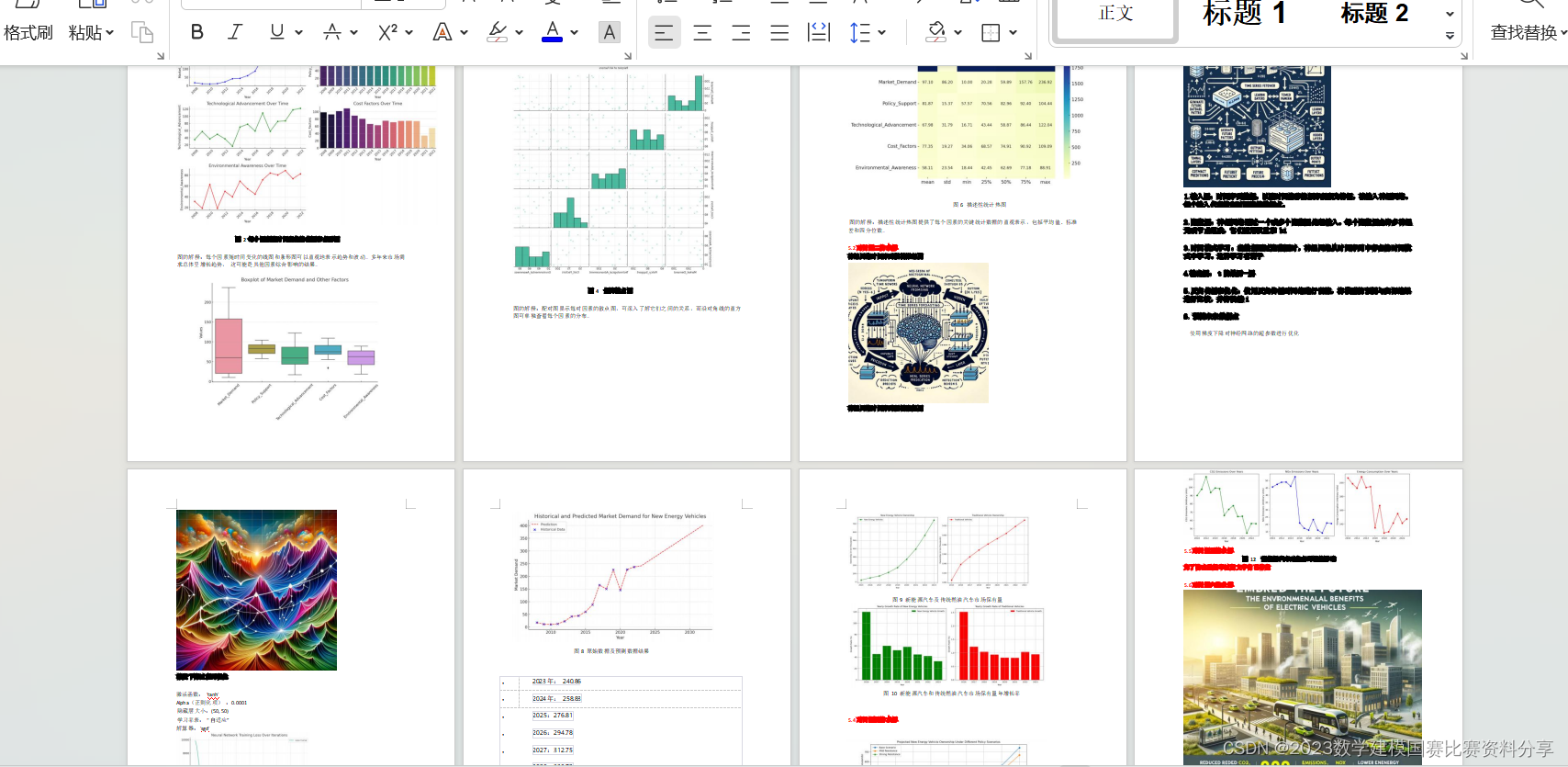Apply 标题 1 heading style
Image resolution: width=1568 pixels, height=767 pixels.
pos(1244,14)
